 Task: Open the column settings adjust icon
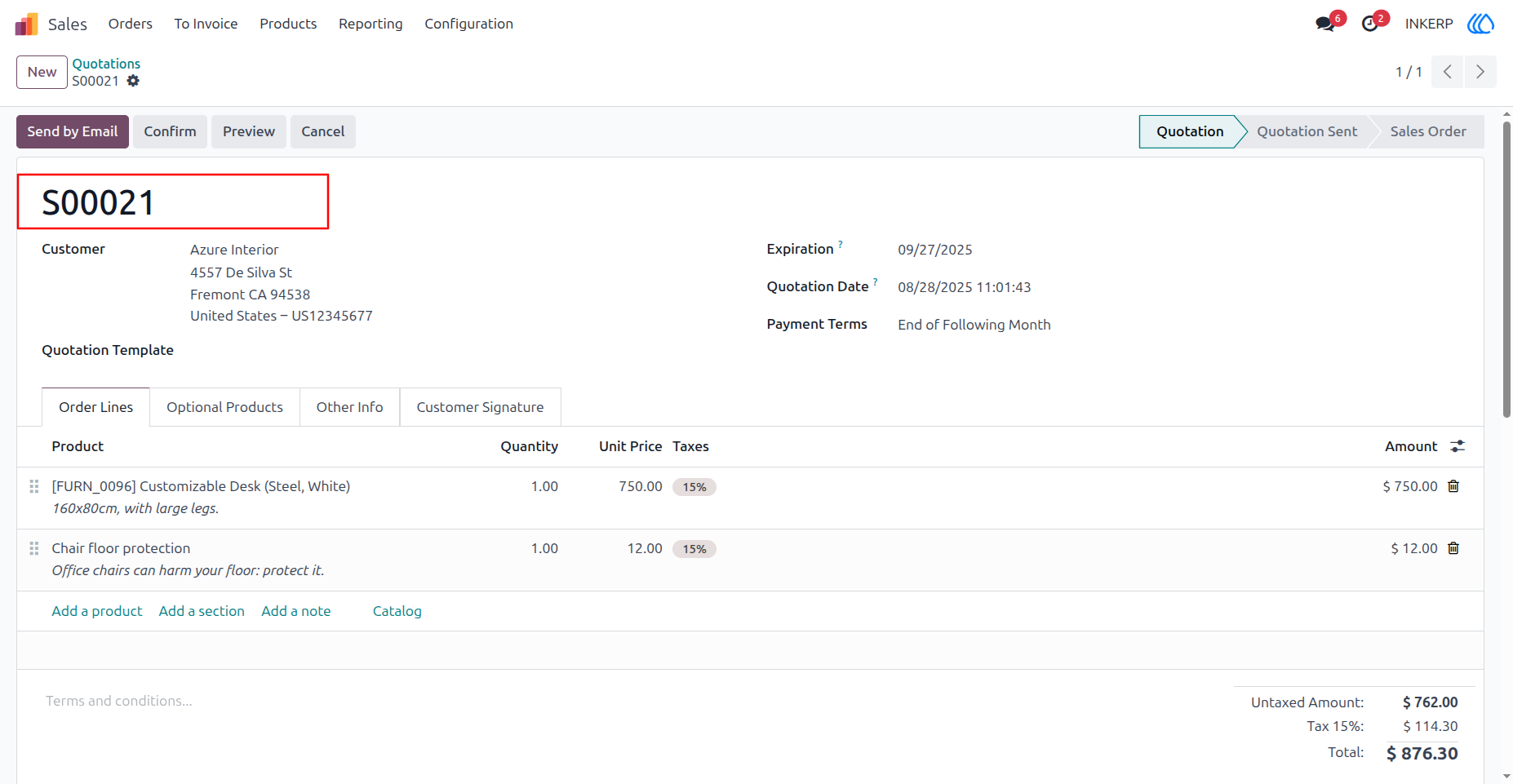(x=1458, y=446)
